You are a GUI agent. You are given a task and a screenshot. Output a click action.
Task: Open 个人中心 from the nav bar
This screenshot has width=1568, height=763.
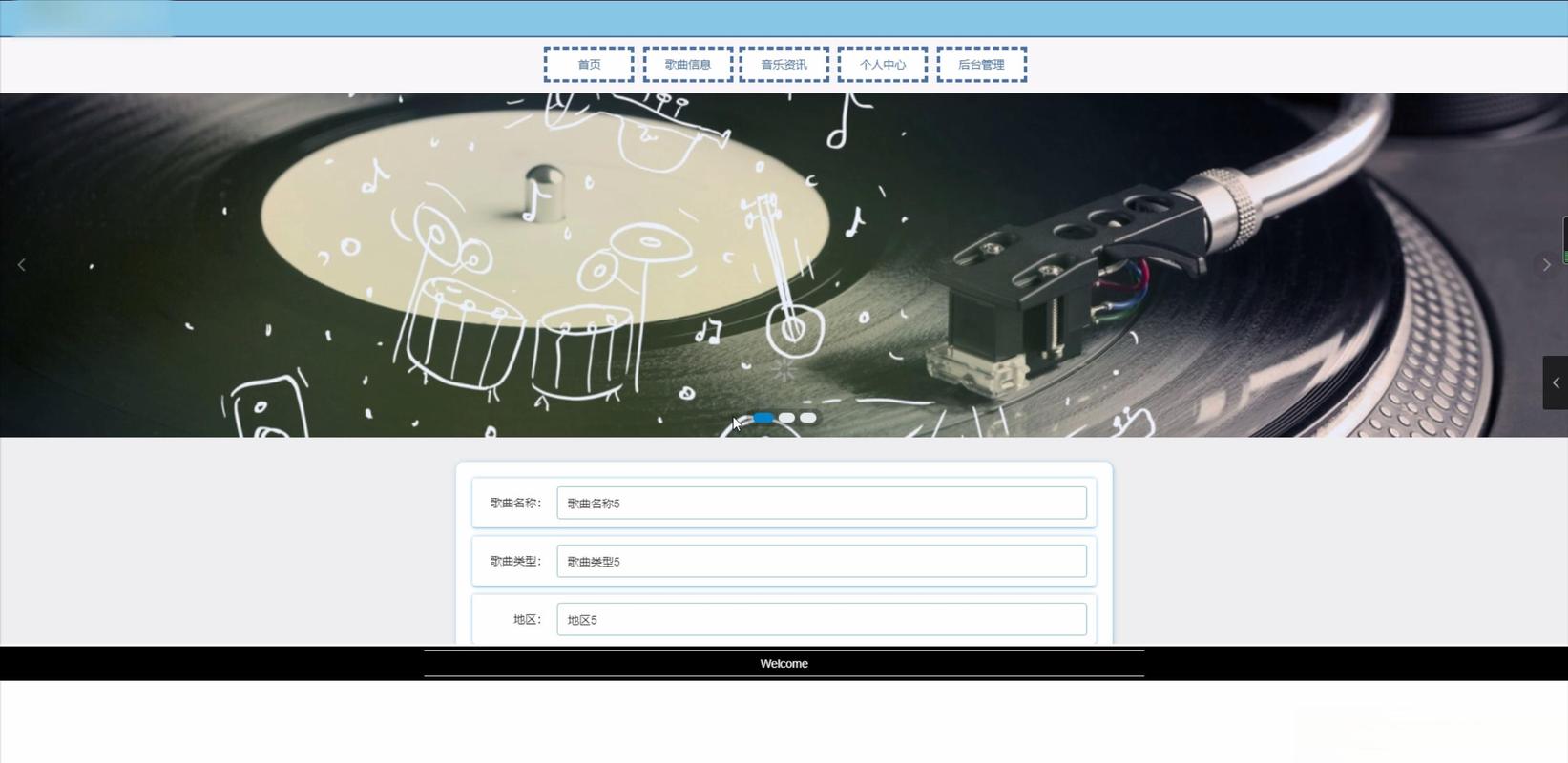883,65
